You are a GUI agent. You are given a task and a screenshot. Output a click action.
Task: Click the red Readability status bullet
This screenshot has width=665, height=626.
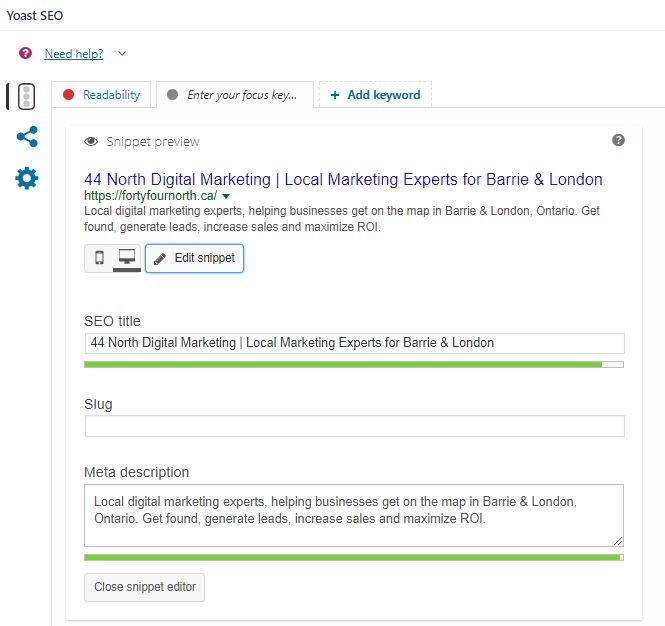[x=68, y=95]
